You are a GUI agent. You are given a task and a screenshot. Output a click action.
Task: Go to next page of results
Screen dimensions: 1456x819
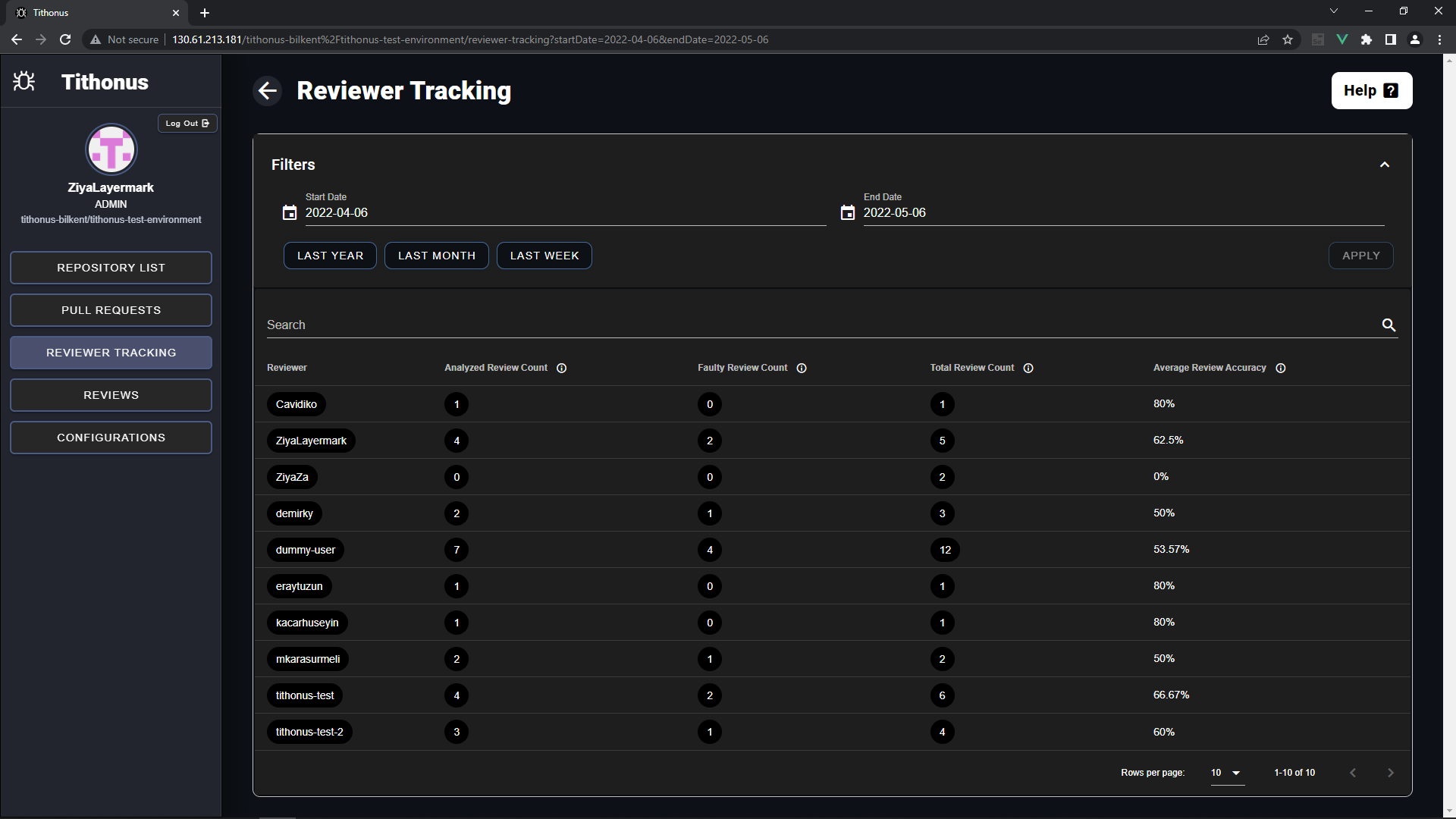pyautogui.click(x=1390, y=773)
